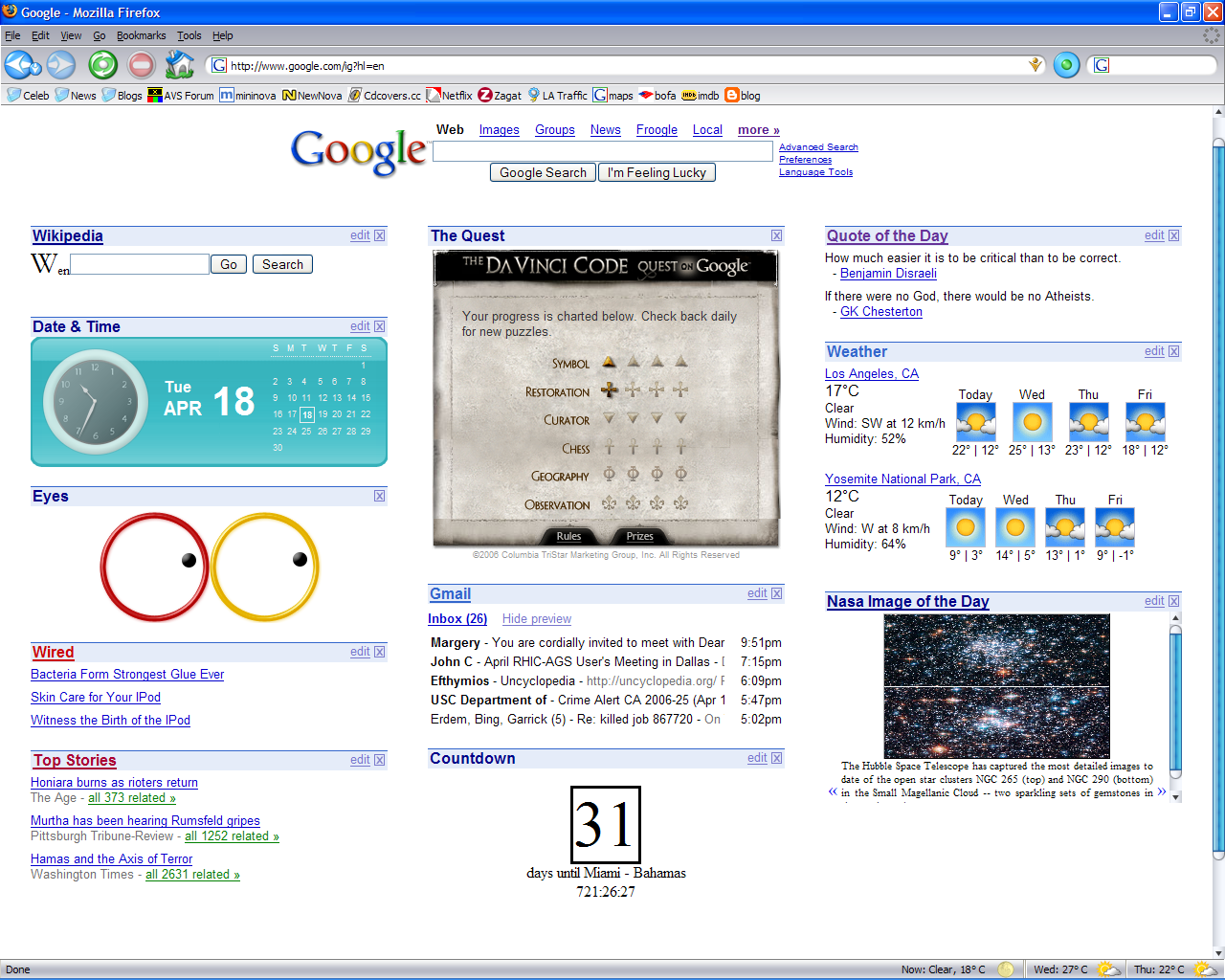Open Benjamin Disraeli quote link
Viewport: 1225px width, 980px height.
[888, 274]
